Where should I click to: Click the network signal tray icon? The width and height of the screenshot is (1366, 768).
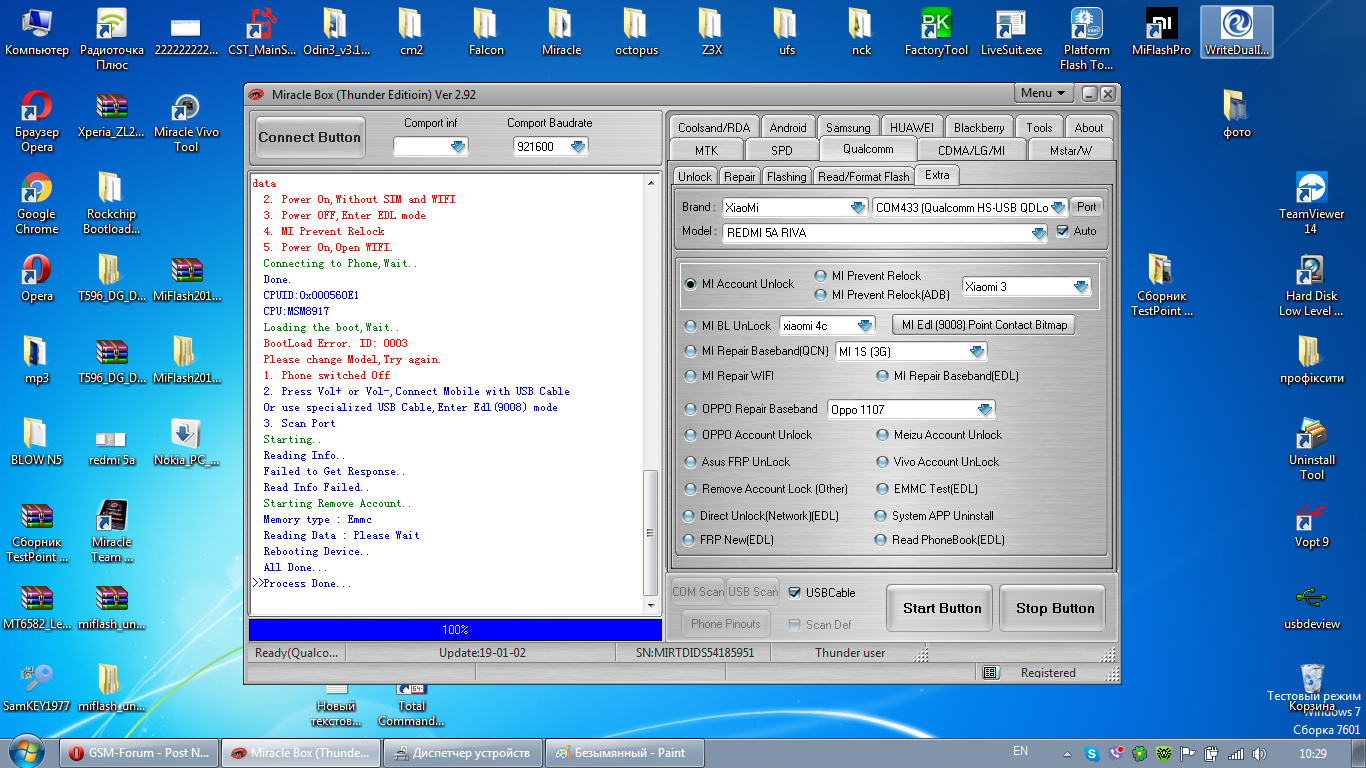(x=1236, y=753)
